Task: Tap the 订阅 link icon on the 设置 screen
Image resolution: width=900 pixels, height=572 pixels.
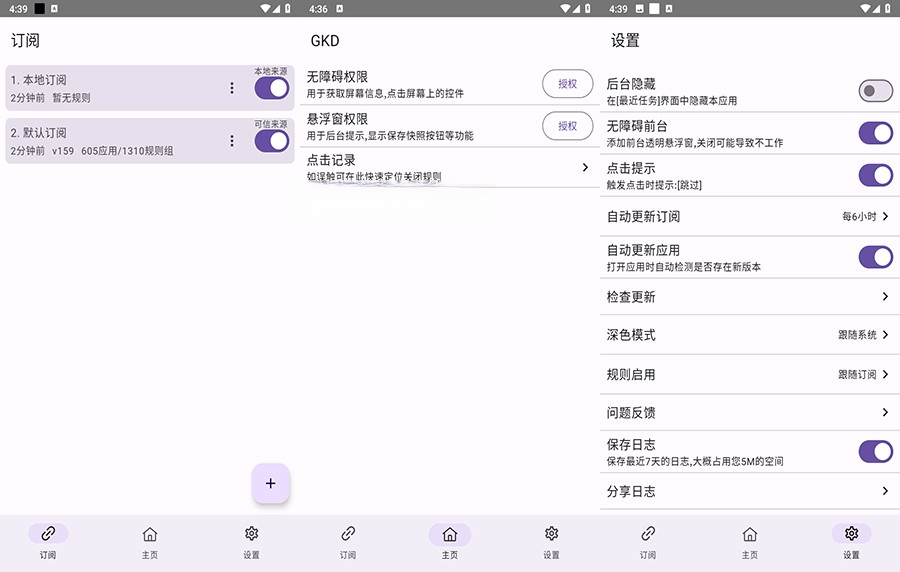Action: 648,534
